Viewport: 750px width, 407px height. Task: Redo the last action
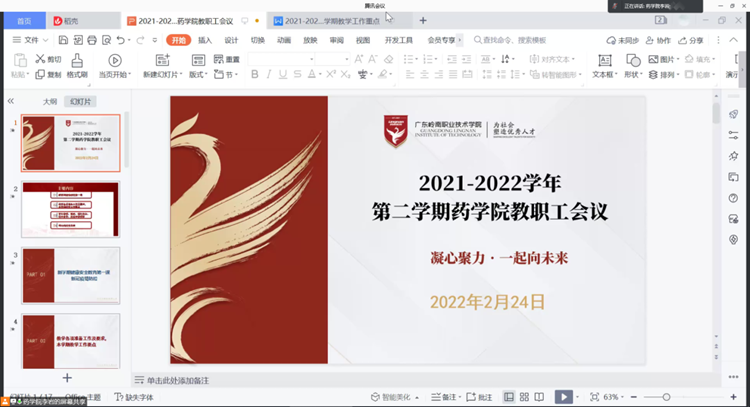140,40
